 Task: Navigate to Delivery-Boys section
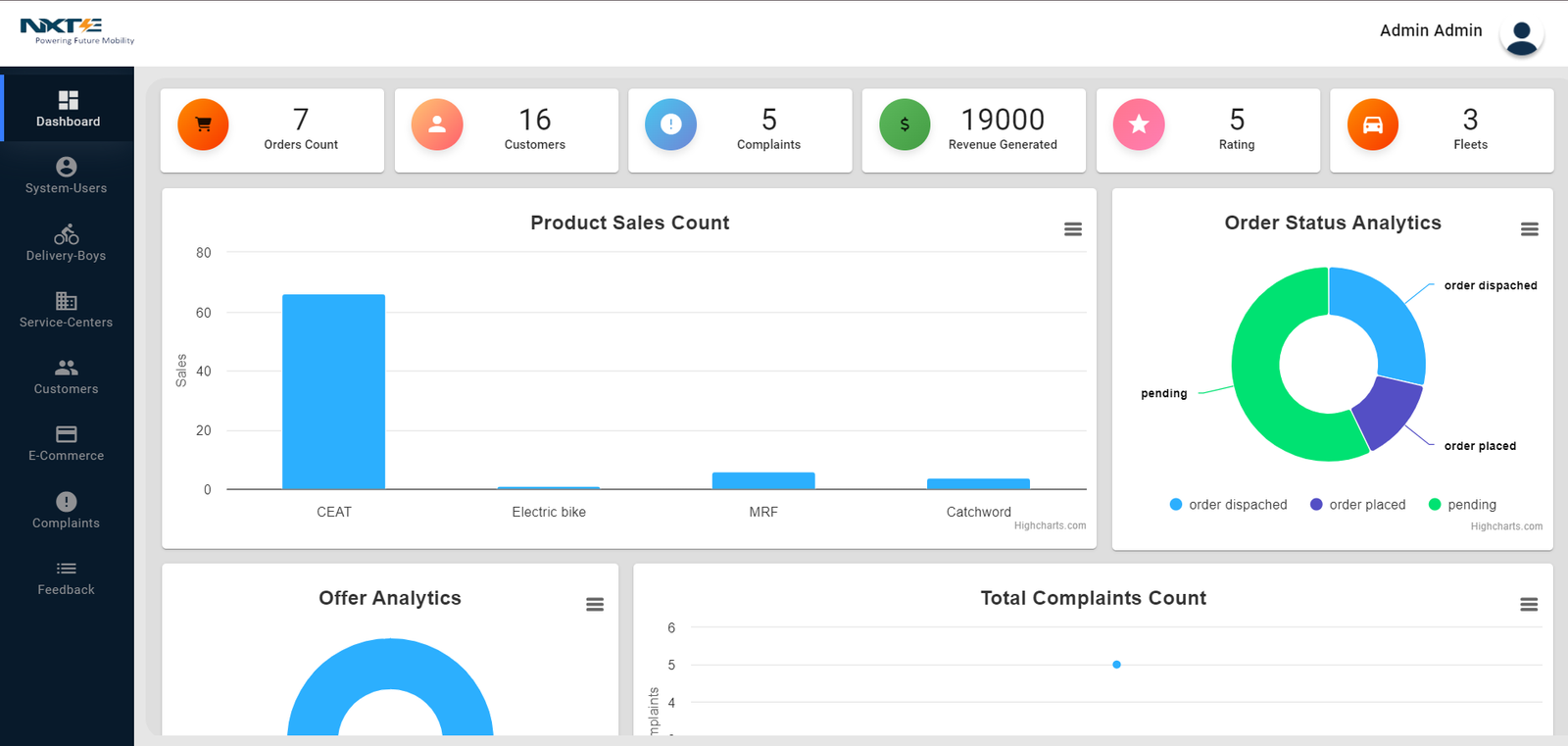(67, 242)
